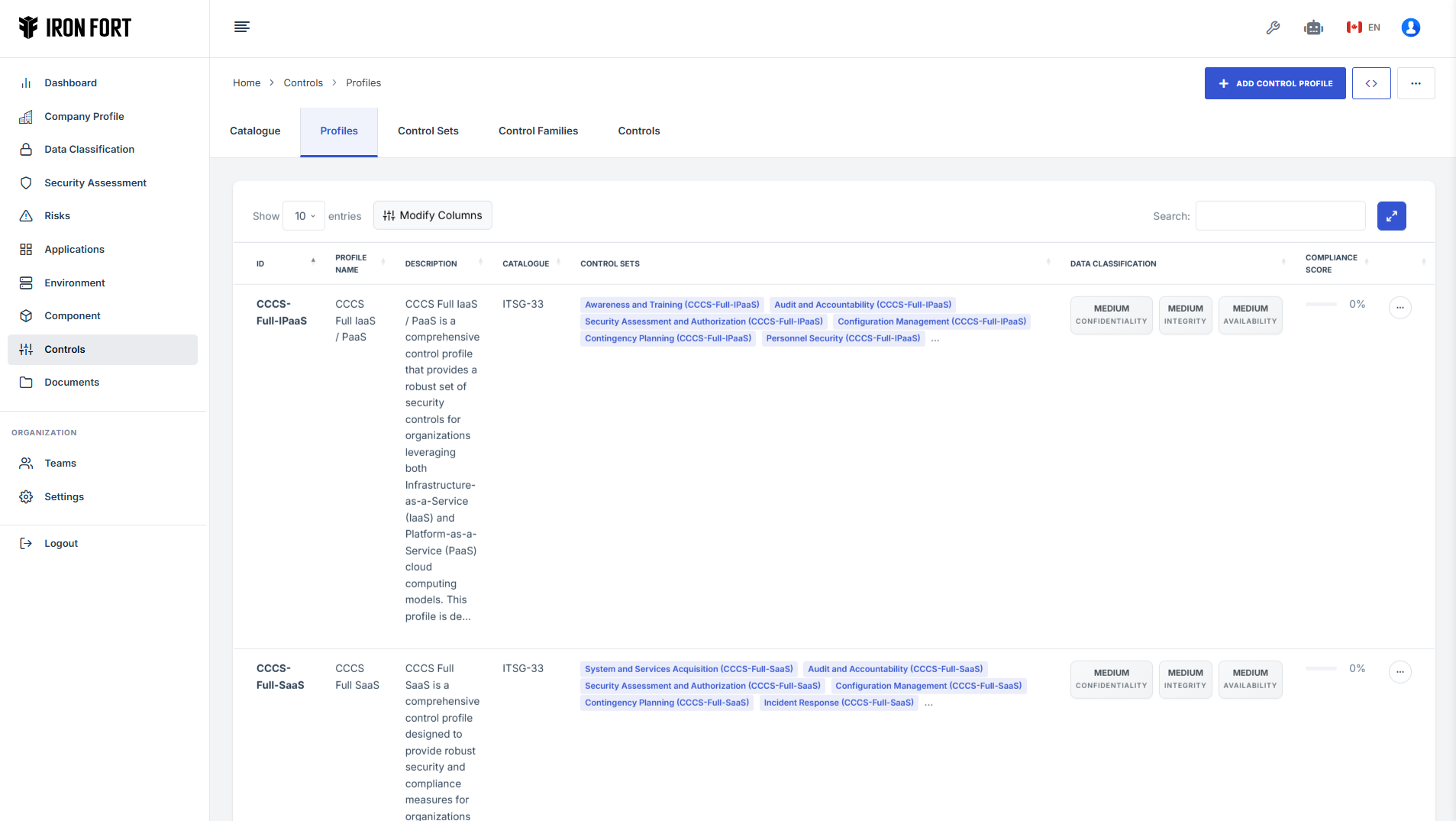Screen dimensions: 1456x821
Task: Click Add Control Profile button
Action: (x=1274, y=83)
